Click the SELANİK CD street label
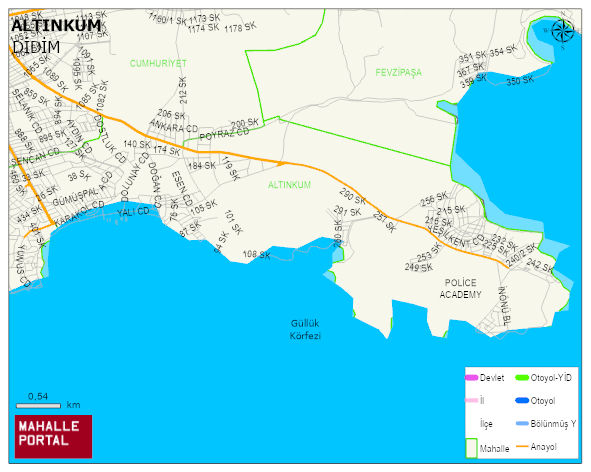Image resolution: width=591 pixels, height=472 pixels. pyautogui.click(x=27, y=111)
